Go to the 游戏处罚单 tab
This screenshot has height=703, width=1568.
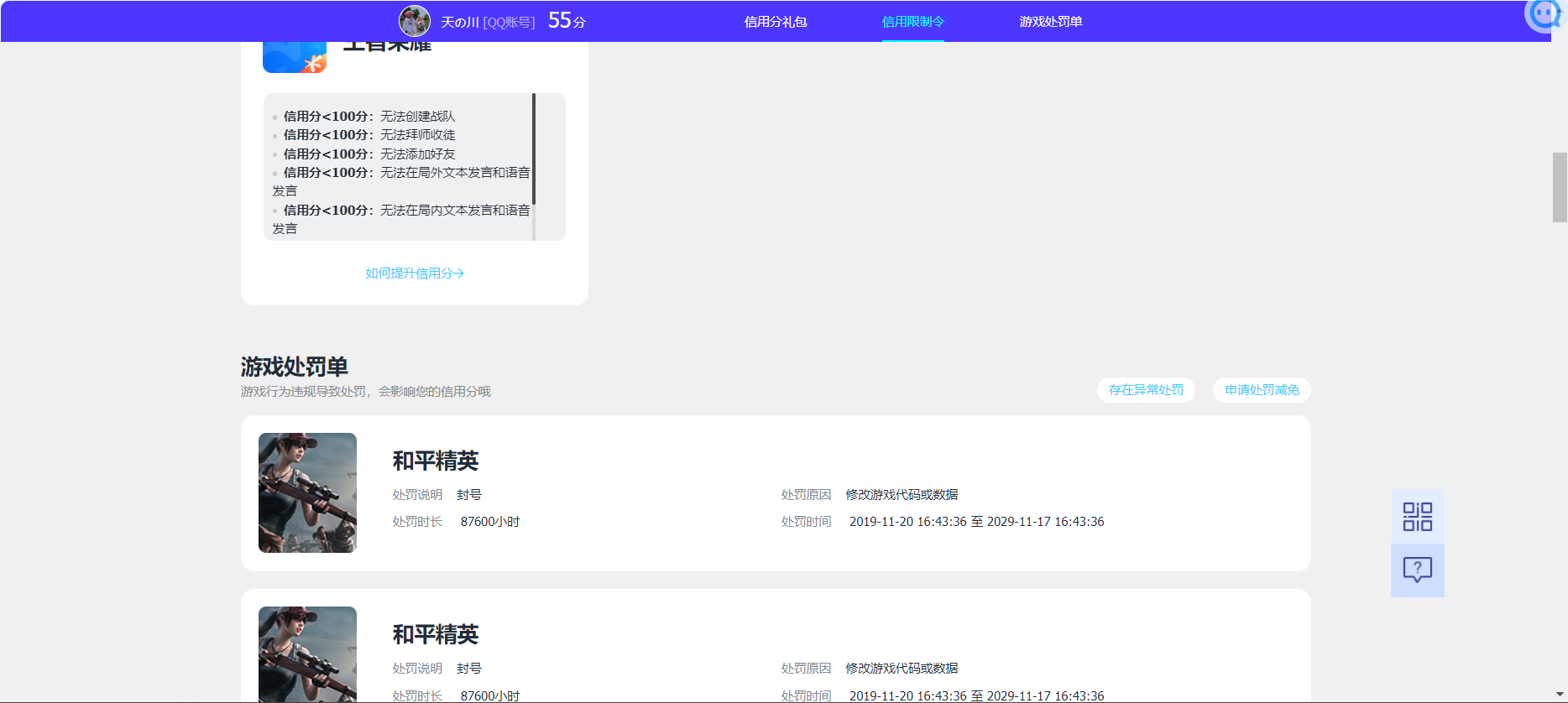1051,22
